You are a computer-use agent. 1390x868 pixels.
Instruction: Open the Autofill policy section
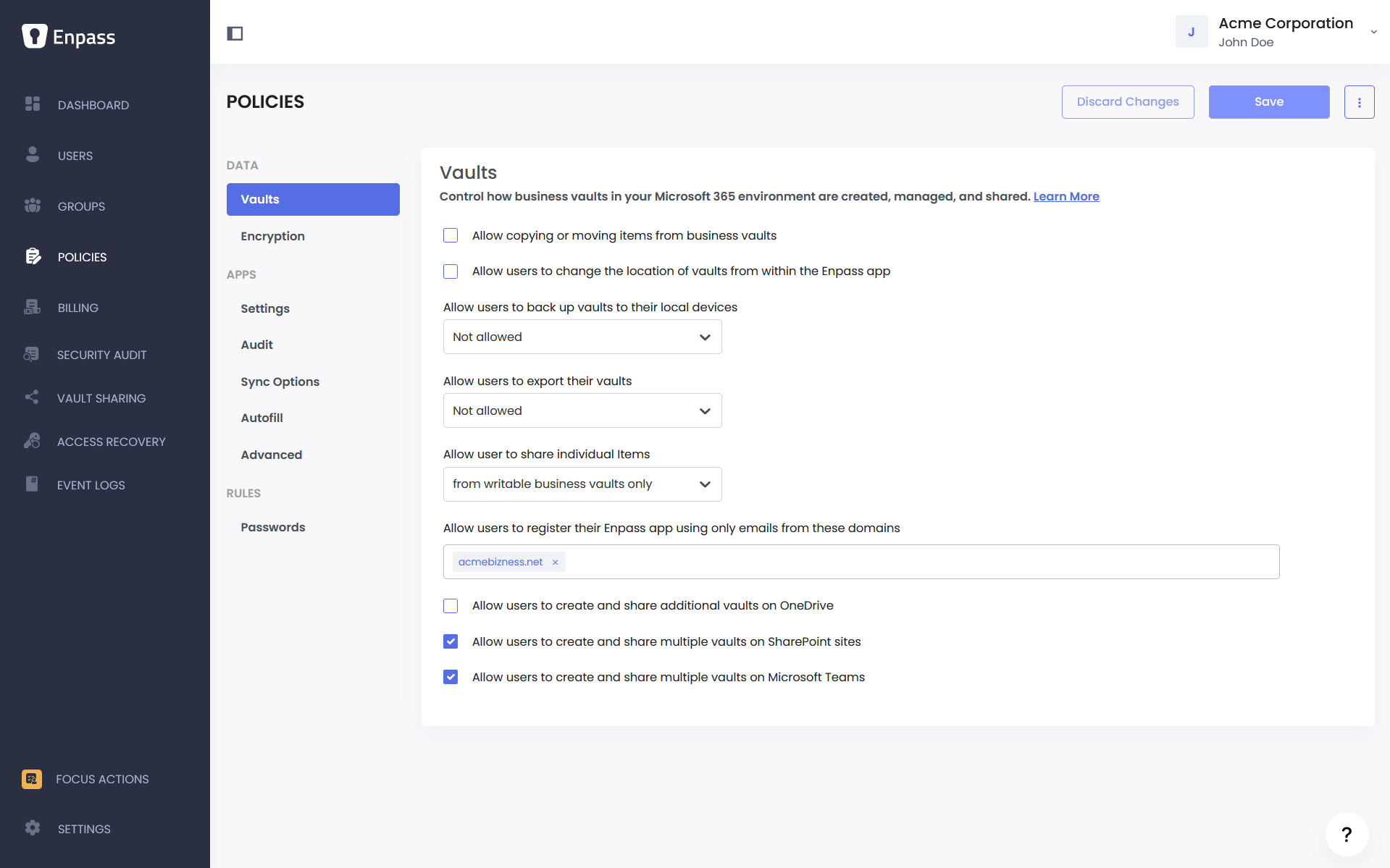point(262,418)
